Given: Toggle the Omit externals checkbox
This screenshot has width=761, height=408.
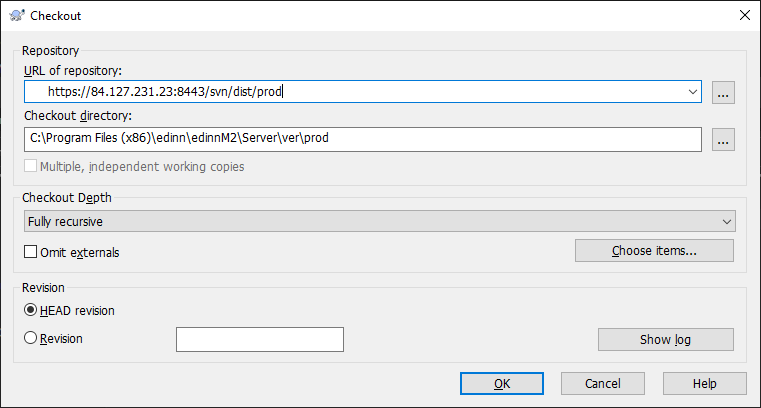Looking at the screenshot, I should pyautogui.click(x=32, y=252).
